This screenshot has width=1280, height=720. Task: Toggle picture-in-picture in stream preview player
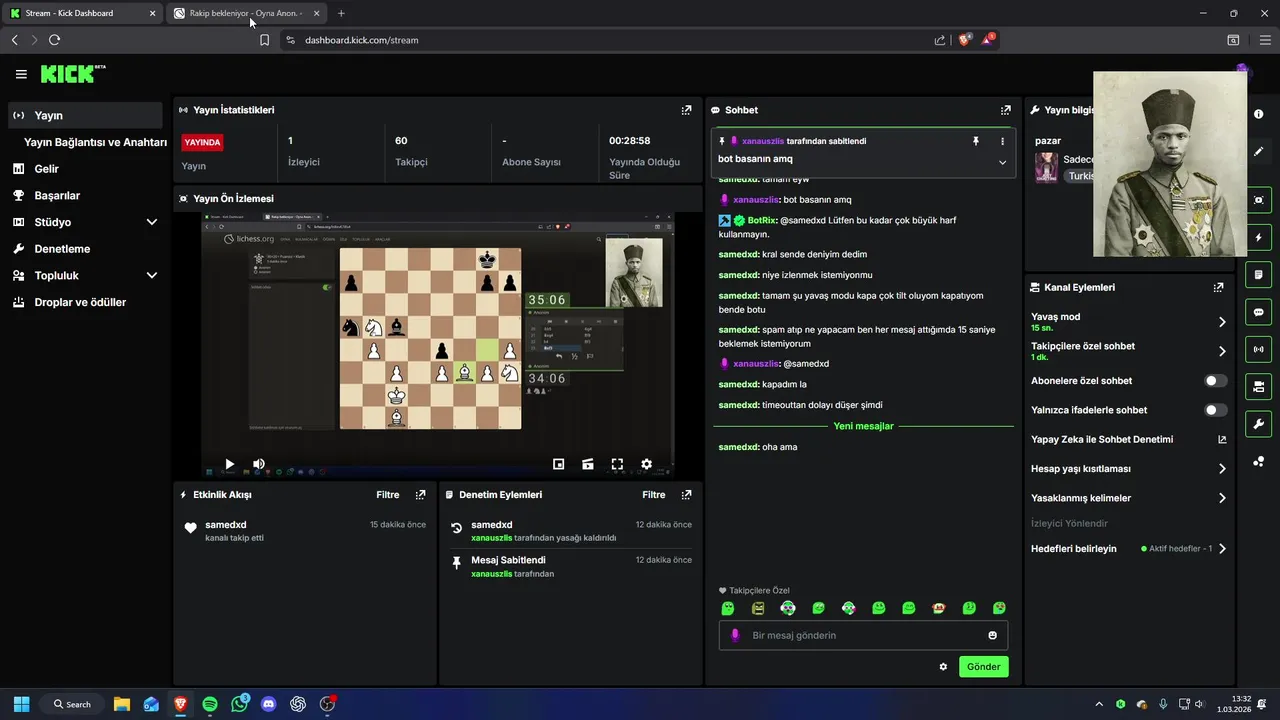point(558,464)
